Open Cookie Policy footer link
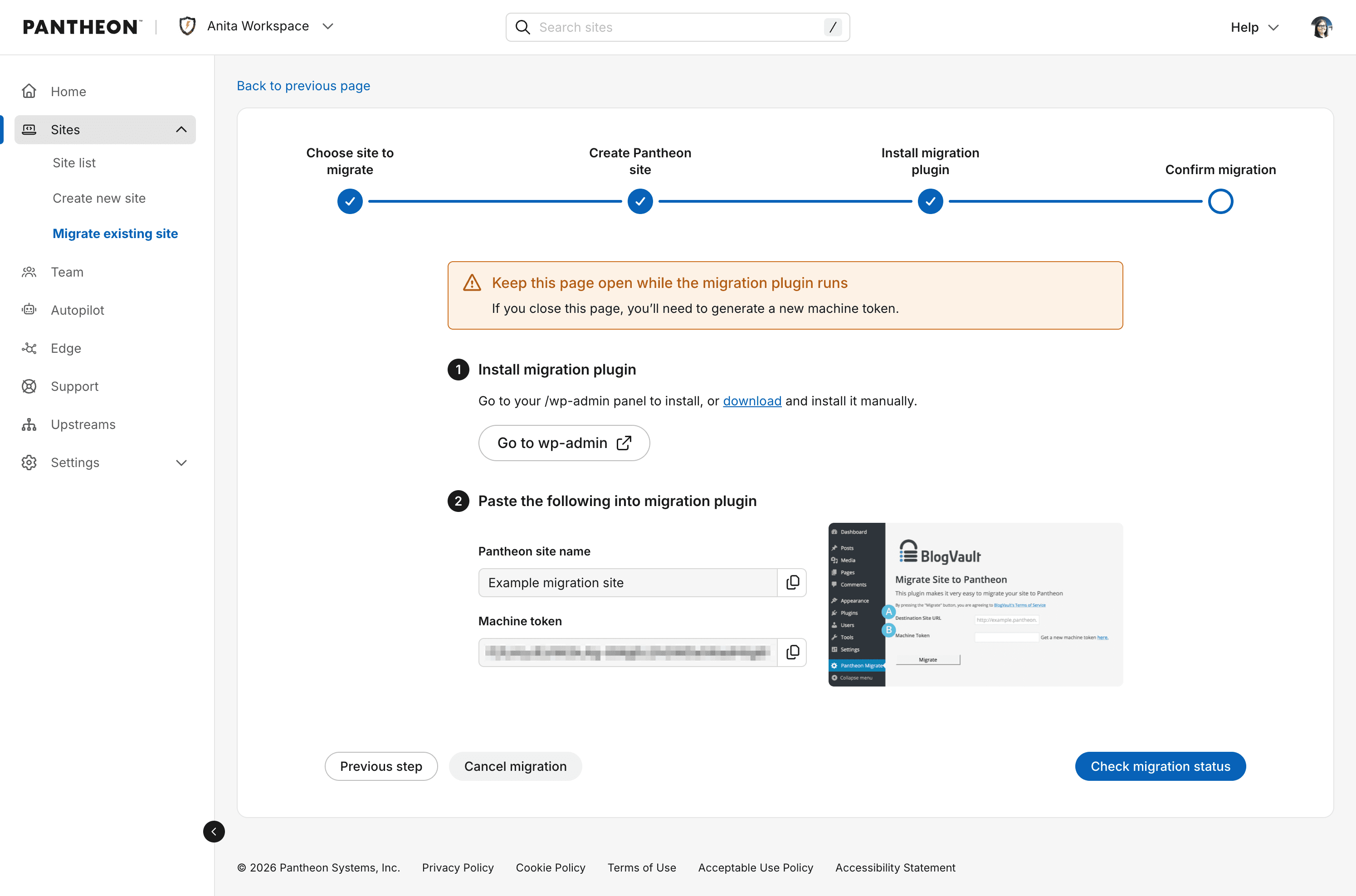1356x896 pixels. [550, 867]
